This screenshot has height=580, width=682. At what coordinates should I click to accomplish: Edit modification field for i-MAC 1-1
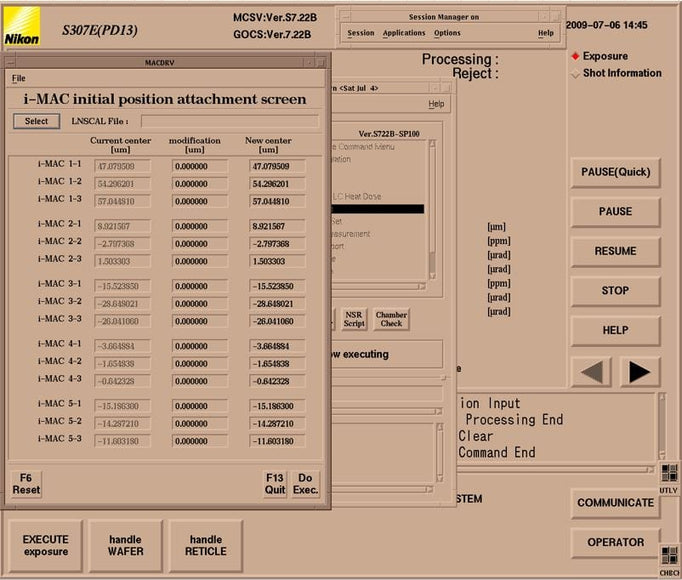pos(200,167)
